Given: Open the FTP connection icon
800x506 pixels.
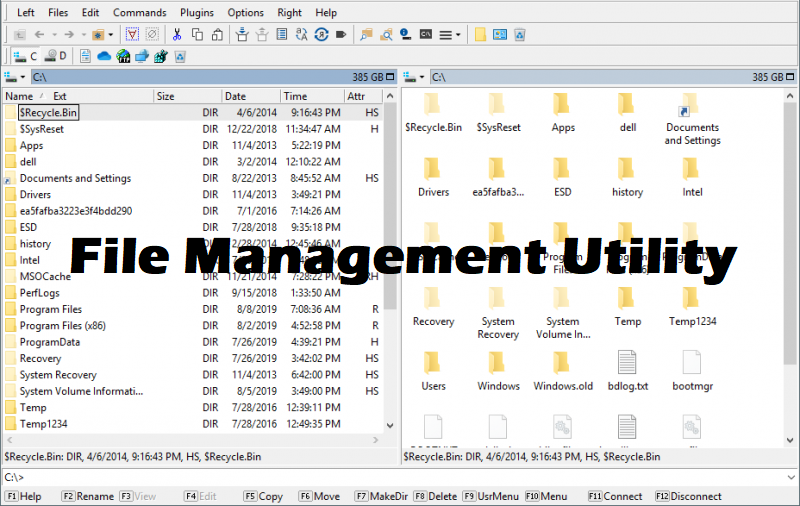Looking at the screenshot, I should click(123, 56).
